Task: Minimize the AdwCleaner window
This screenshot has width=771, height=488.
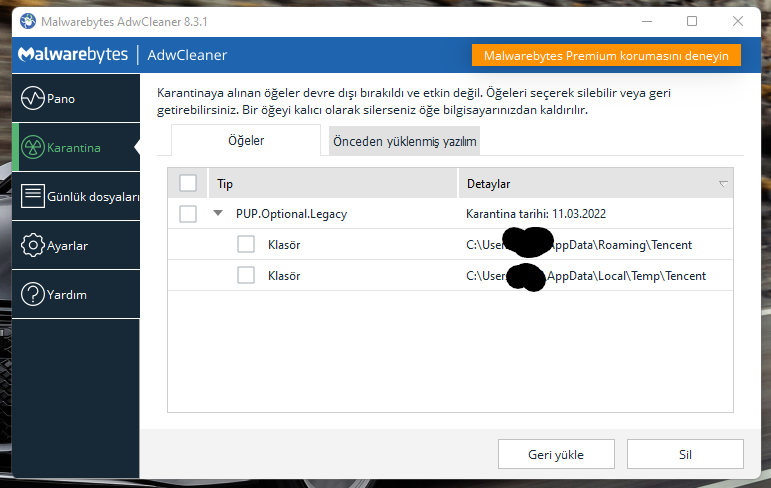Action: [x=647, y=21]
